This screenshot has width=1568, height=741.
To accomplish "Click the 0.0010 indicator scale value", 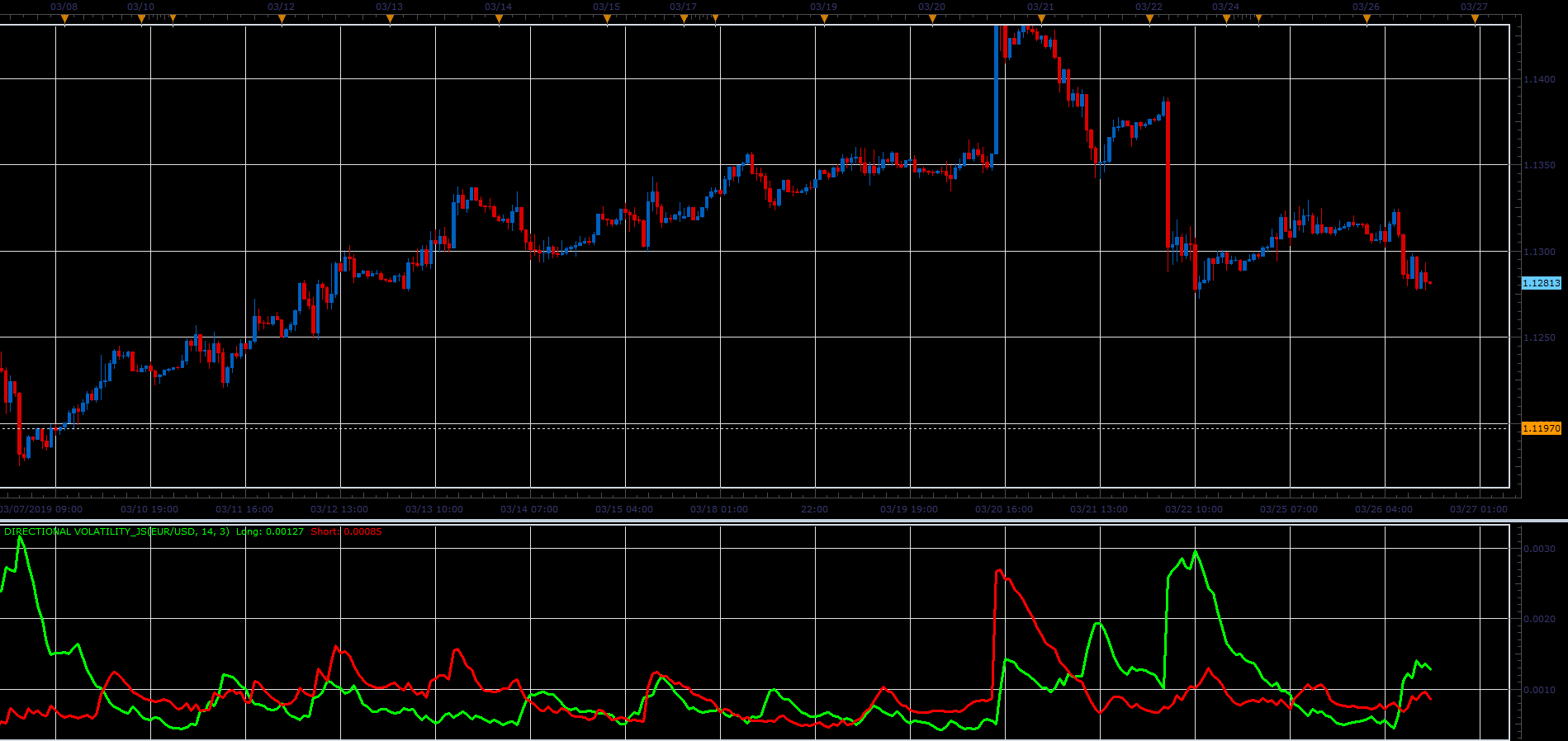I will tap(1539, 690).
